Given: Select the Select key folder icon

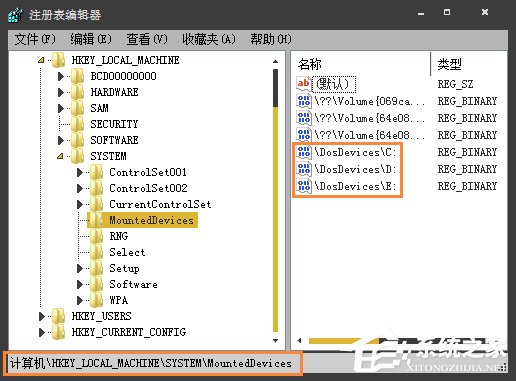Looking at the screenshot, I should (x=97, y=252).
